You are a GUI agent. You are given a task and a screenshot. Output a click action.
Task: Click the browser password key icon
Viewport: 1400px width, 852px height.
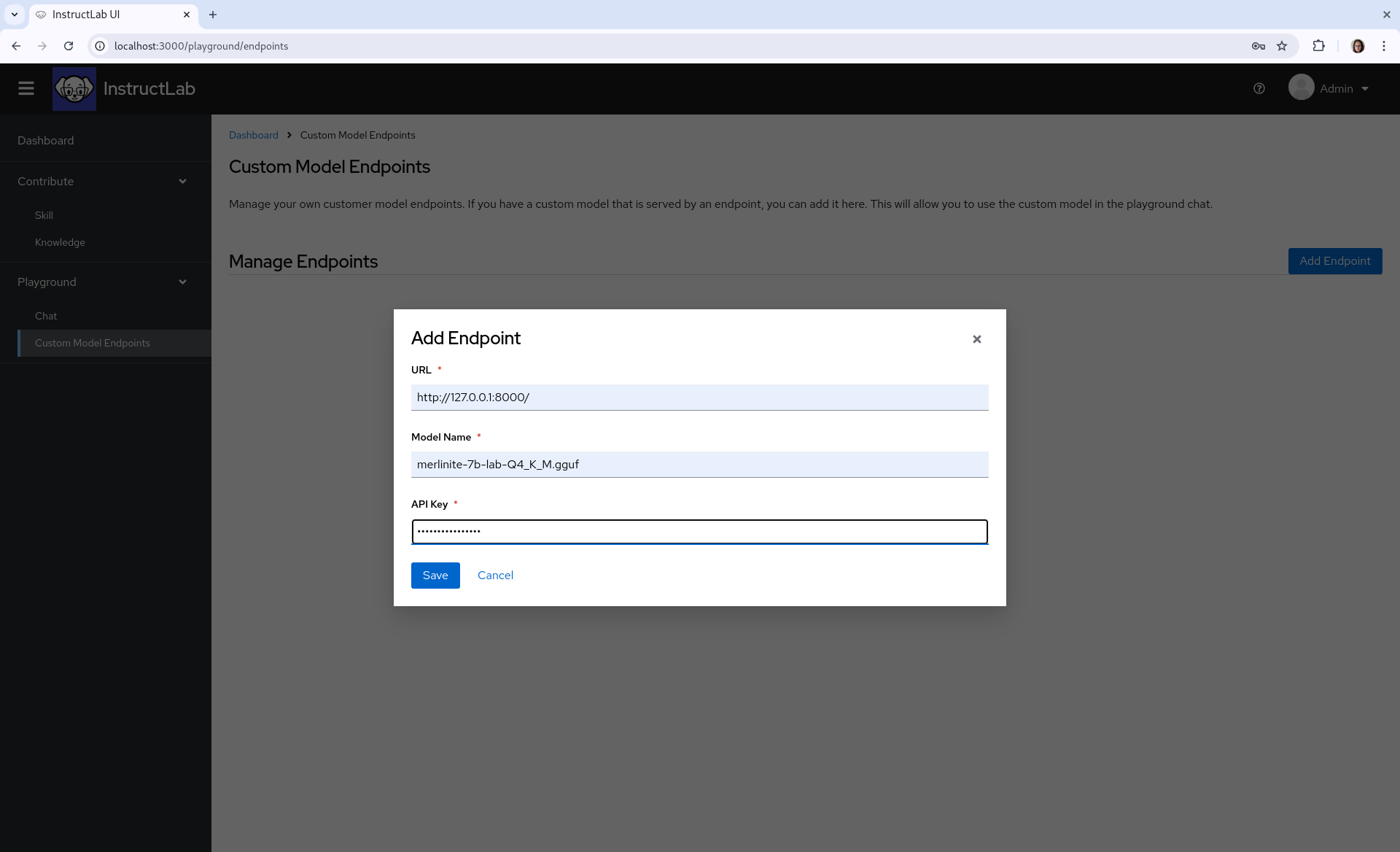point(1258,46)
